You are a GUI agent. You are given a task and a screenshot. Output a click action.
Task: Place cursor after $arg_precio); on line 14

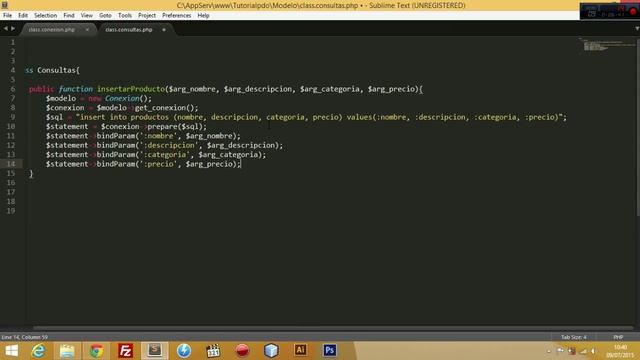pos(241,164)
